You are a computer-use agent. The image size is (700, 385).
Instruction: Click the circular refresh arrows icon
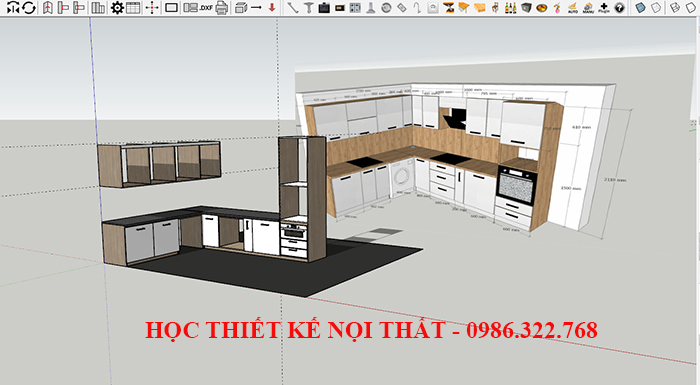pos(29,7)
